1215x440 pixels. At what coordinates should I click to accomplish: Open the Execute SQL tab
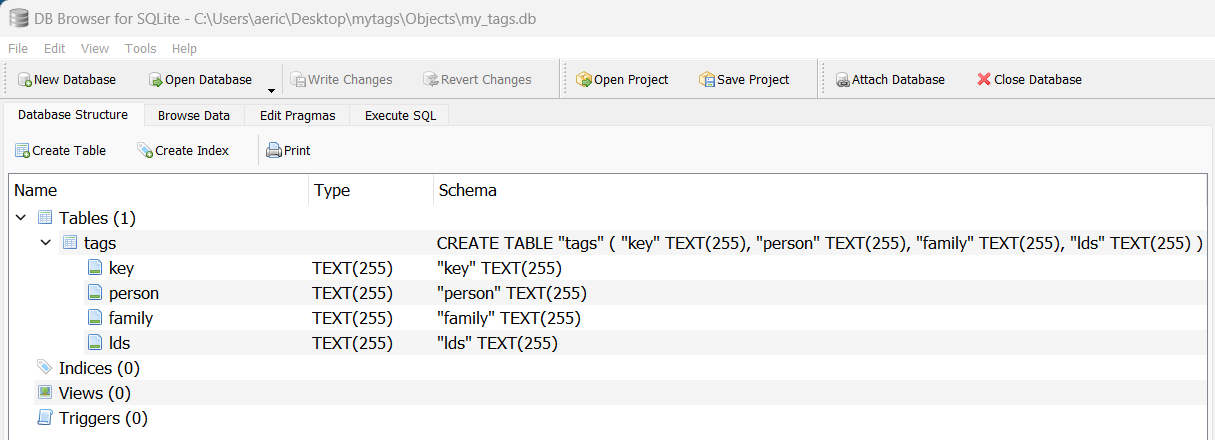point(400,115)
